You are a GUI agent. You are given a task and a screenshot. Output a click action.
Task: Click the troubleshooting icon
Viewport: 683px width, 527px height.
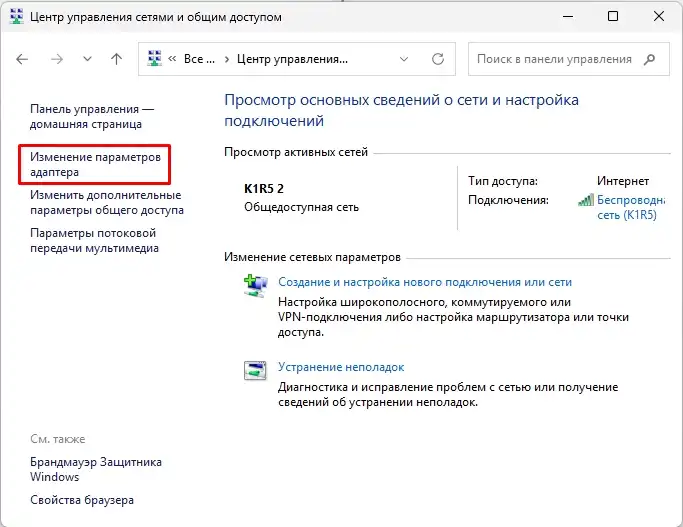point(255,371)
